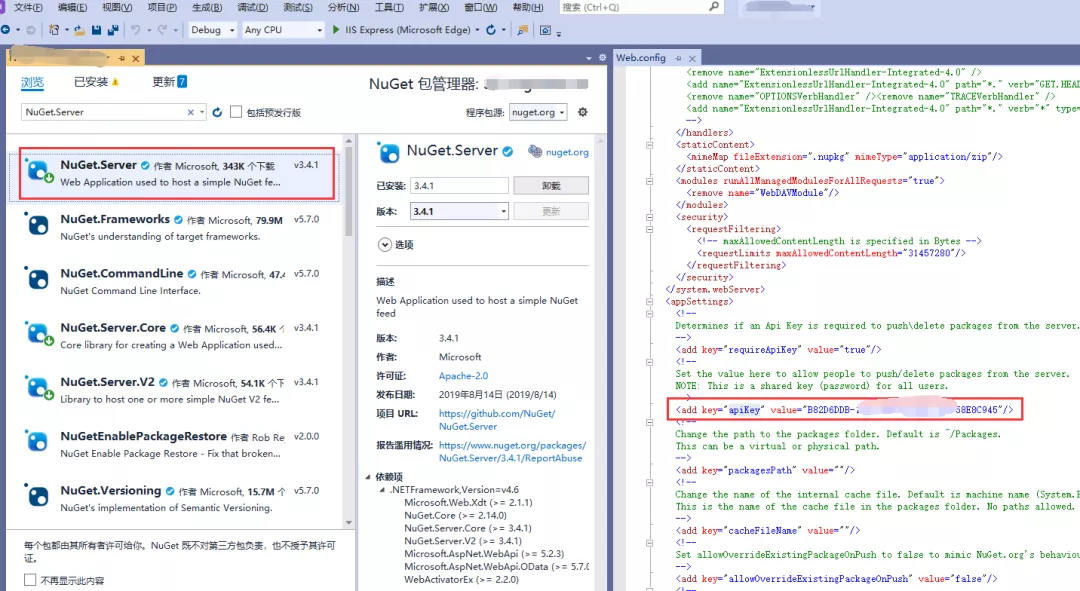This screenshot has width=1080, height=591.
Task: Expand the 选项 section
Action: point(385,245)
